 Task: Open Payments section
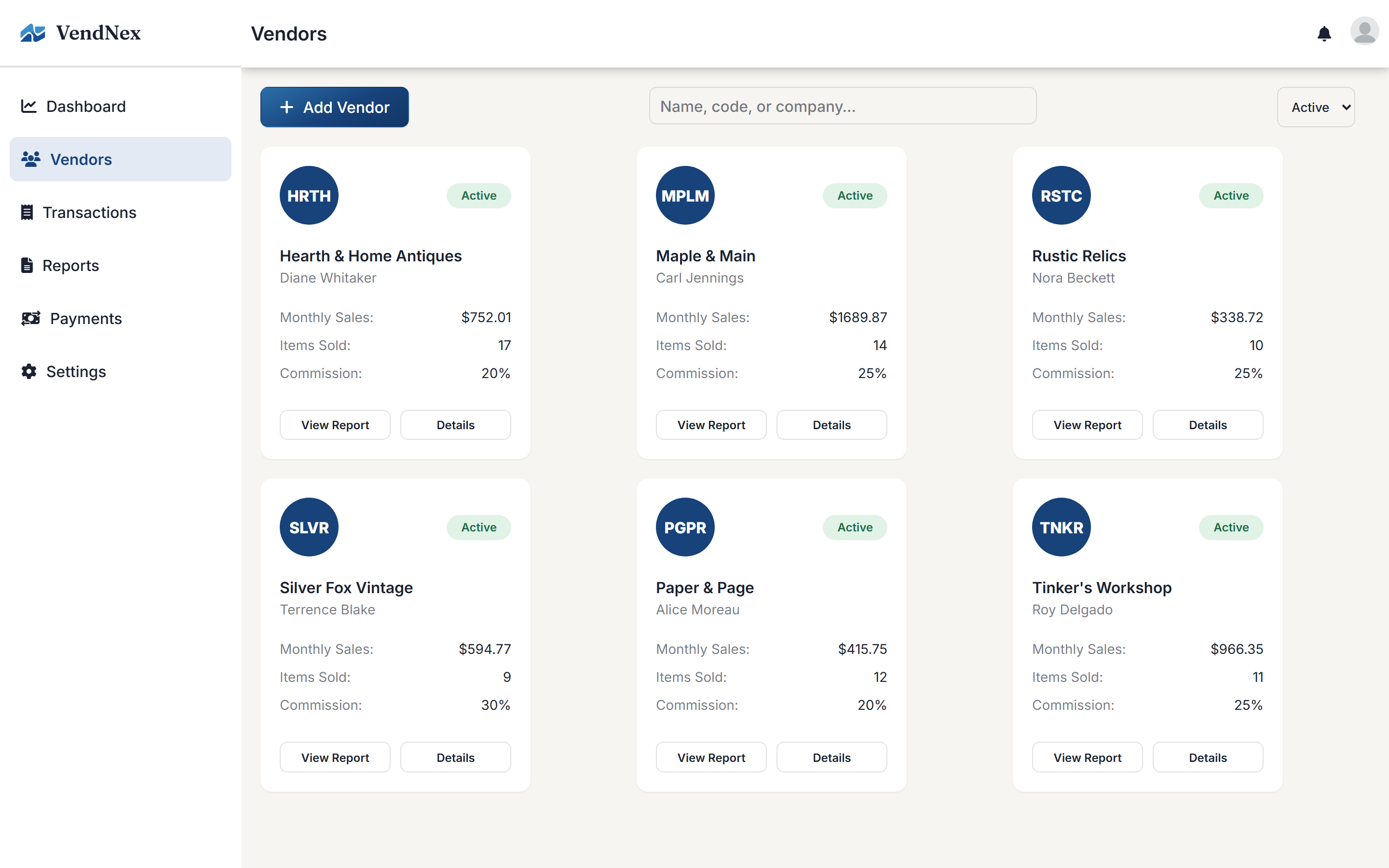click(121, 318)
